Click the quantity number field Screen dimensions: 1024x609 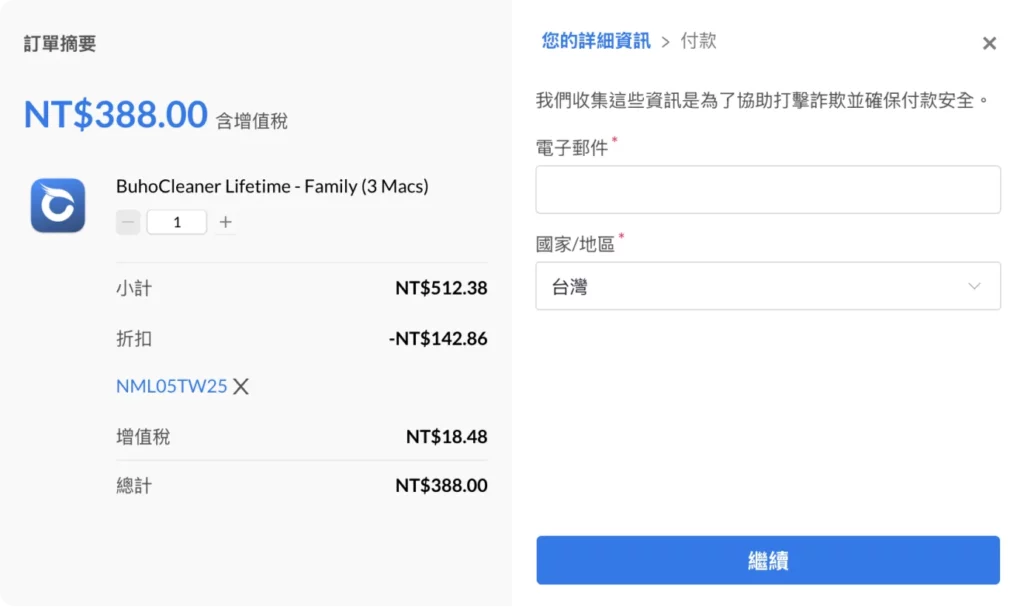pos(177,222)
